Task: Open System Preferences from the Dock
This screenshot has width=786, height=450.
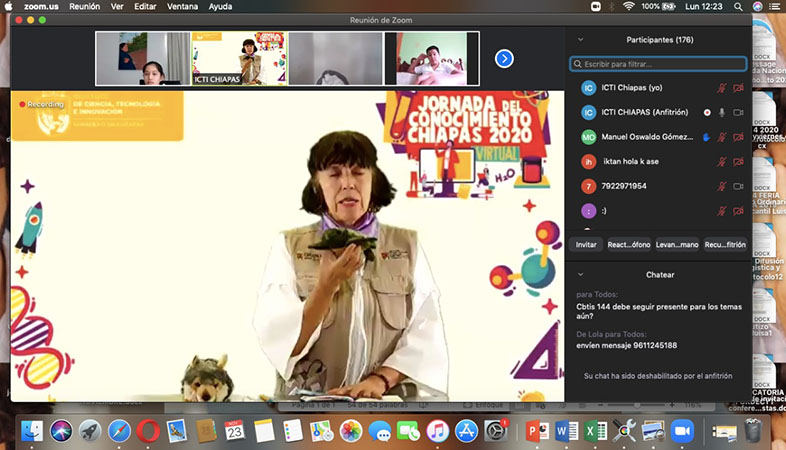Action: coord(496,431)
